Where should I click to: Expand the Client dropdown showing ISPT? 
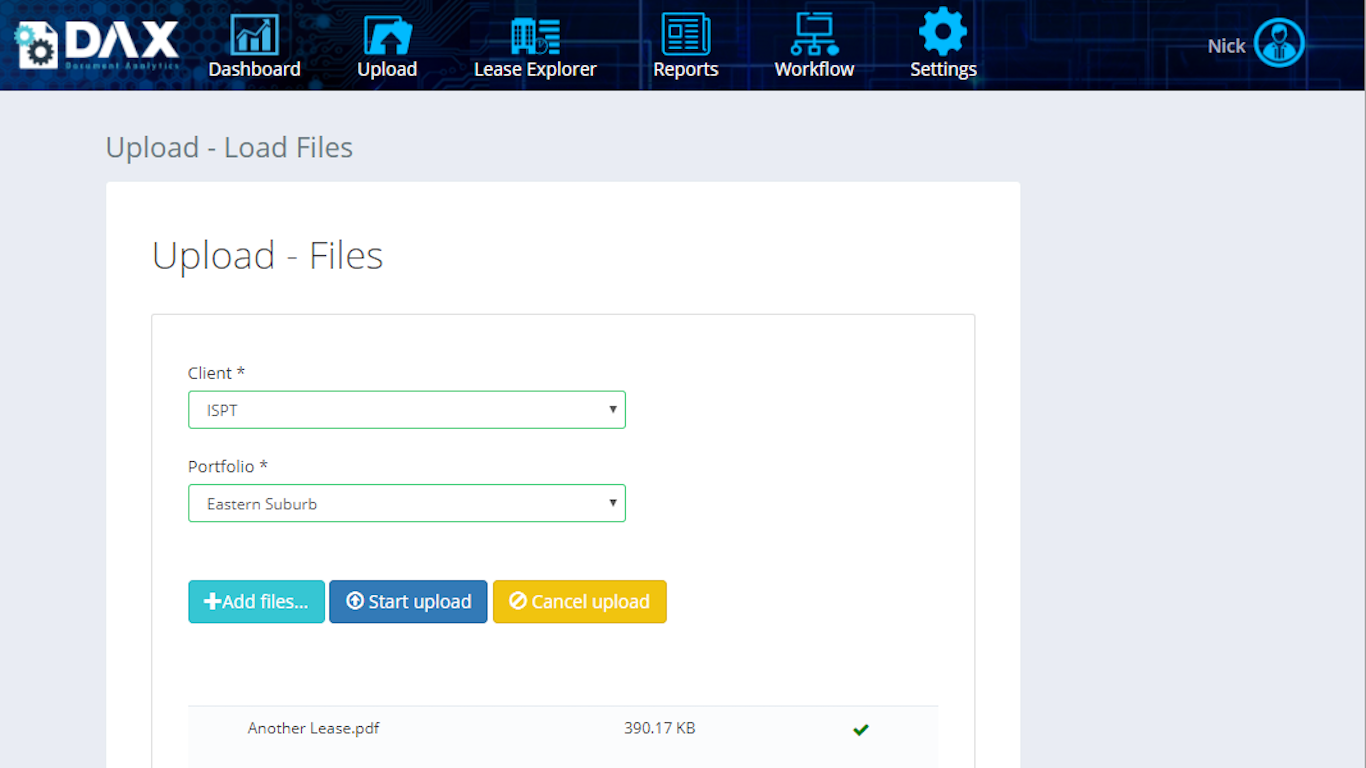[407, 410]
